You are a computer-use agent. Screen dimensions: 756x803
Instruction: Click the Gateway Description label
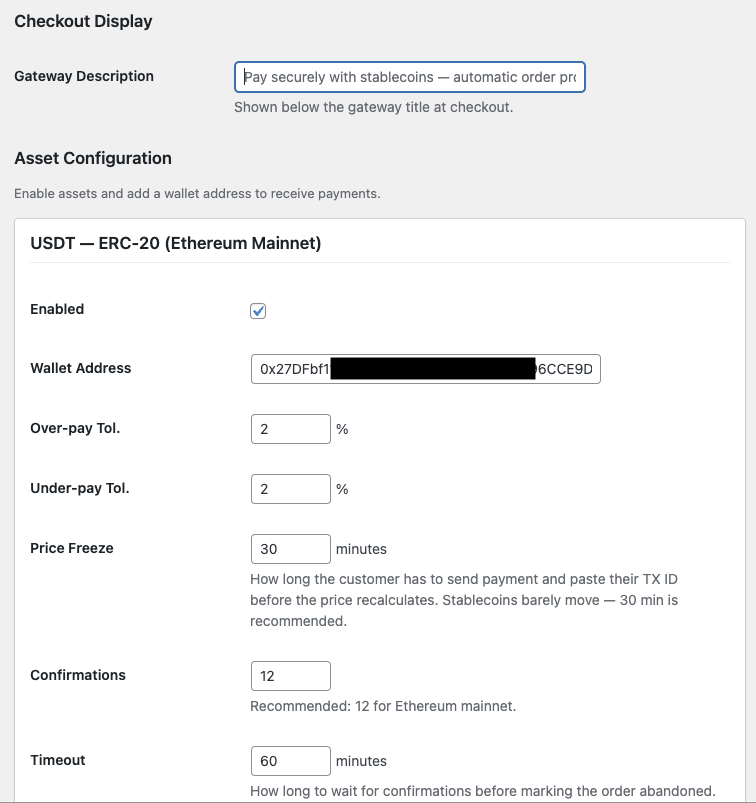coord(84,76)
